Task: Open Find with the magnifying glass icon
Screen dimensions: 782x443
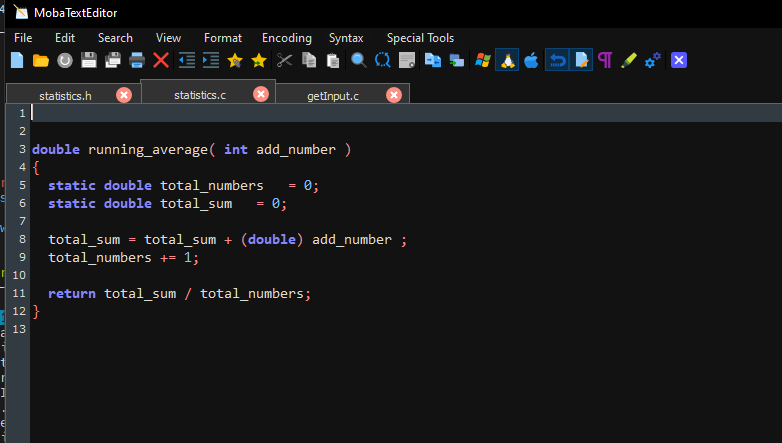Action: [x=359, y=60]
